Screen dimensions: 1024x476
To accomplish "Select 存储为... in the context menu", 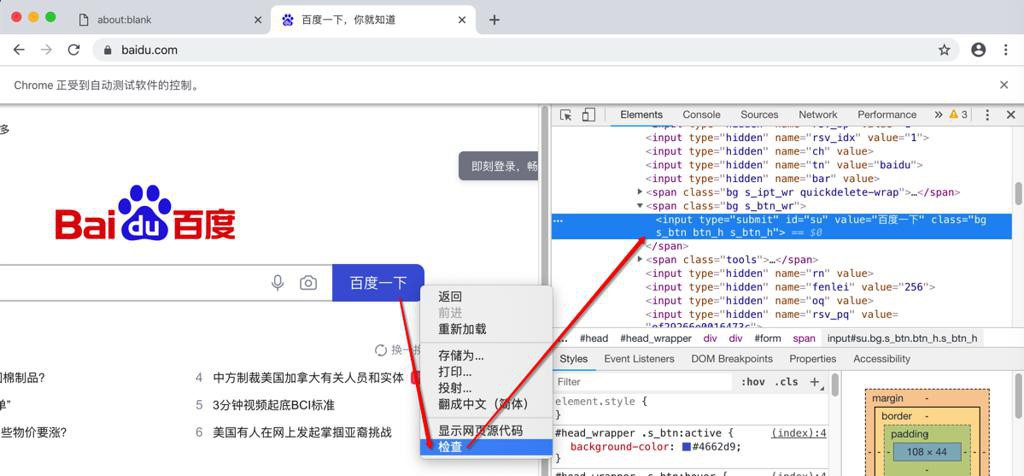I will pyautogui.click(x=486, y=356).
